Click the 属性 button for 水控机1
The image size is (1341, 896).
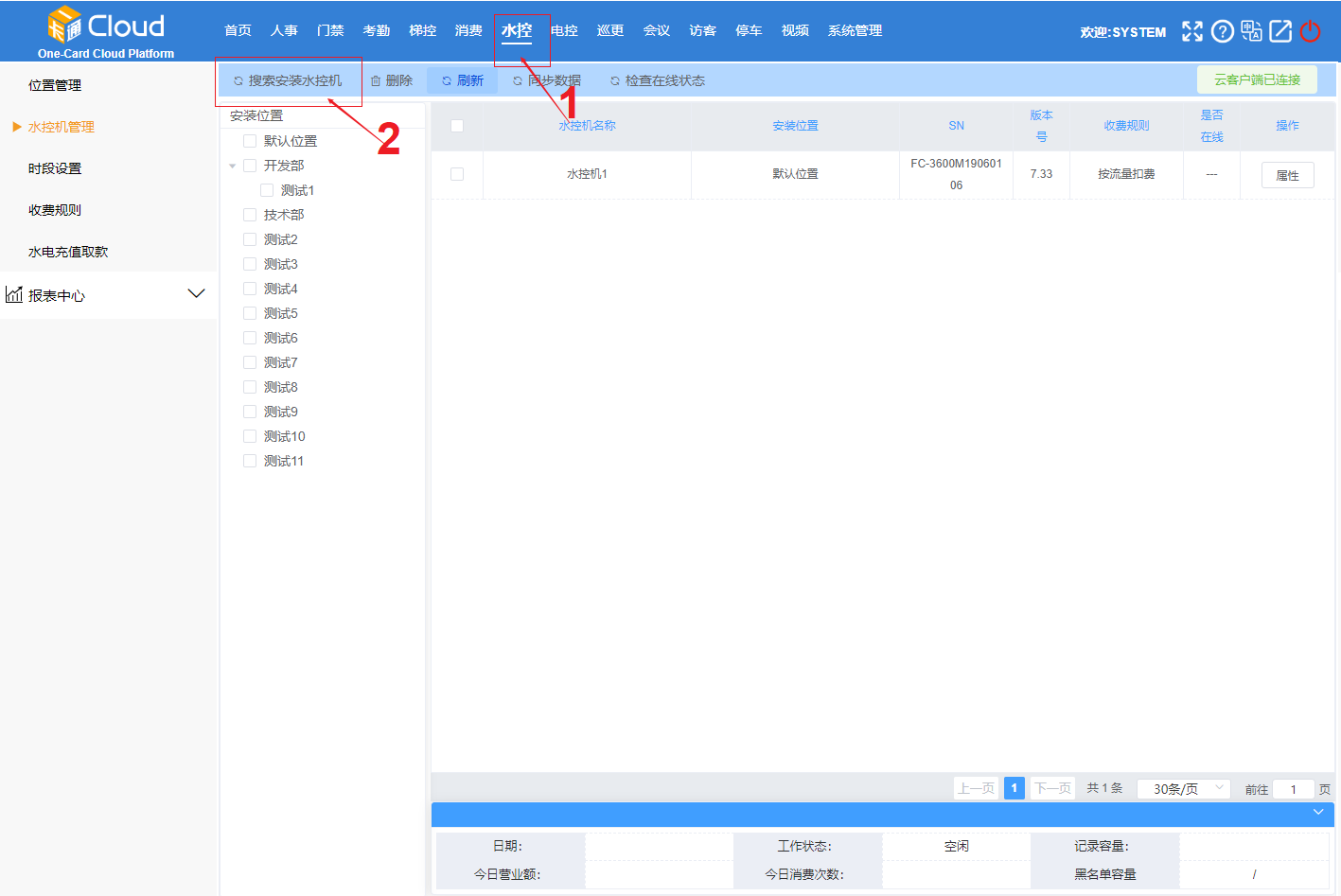tap(1287, 175)
